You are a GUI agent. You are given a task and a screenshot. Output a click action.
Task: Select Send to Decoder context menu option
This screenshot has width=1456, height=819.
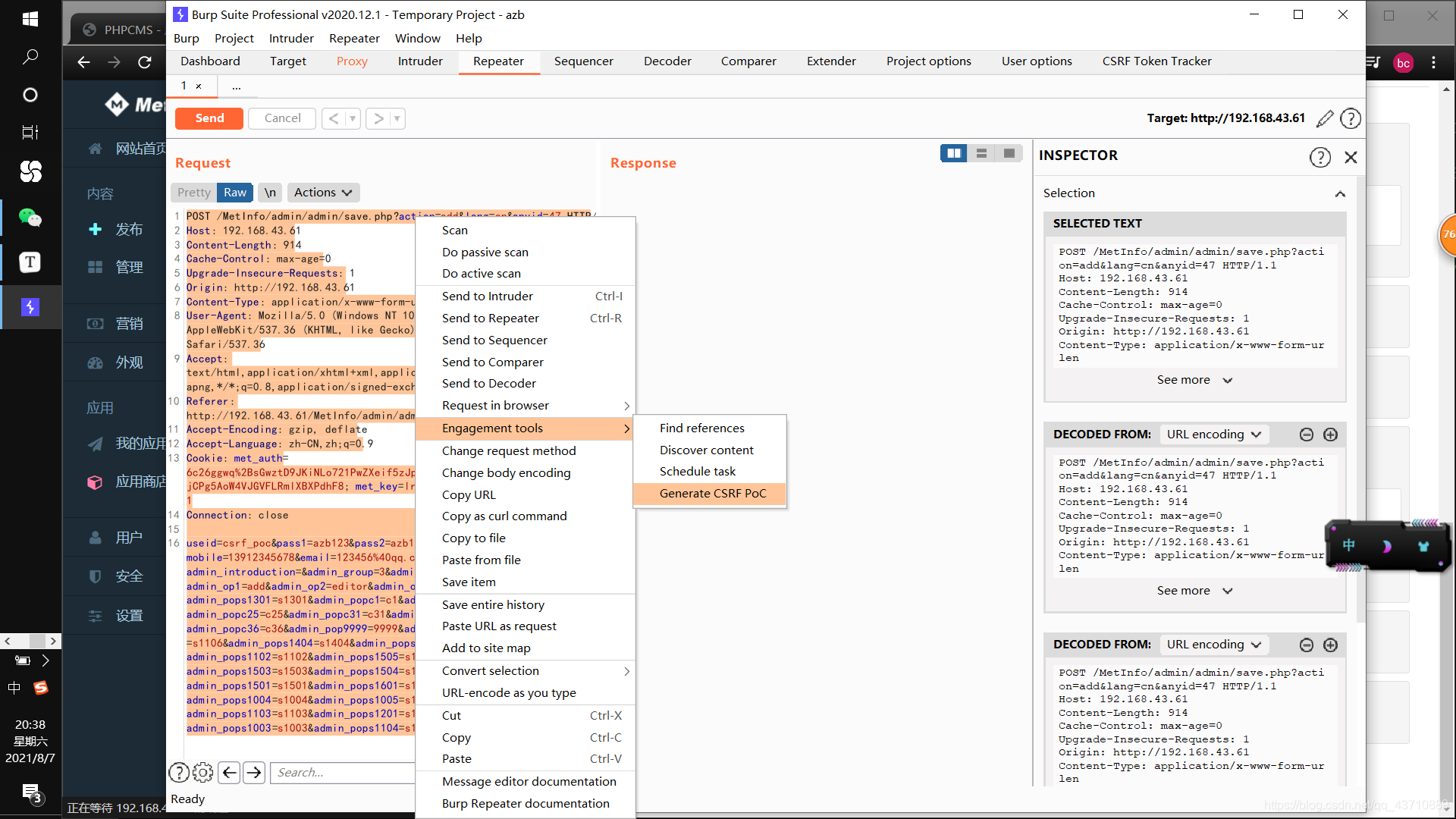coord(489,383)
